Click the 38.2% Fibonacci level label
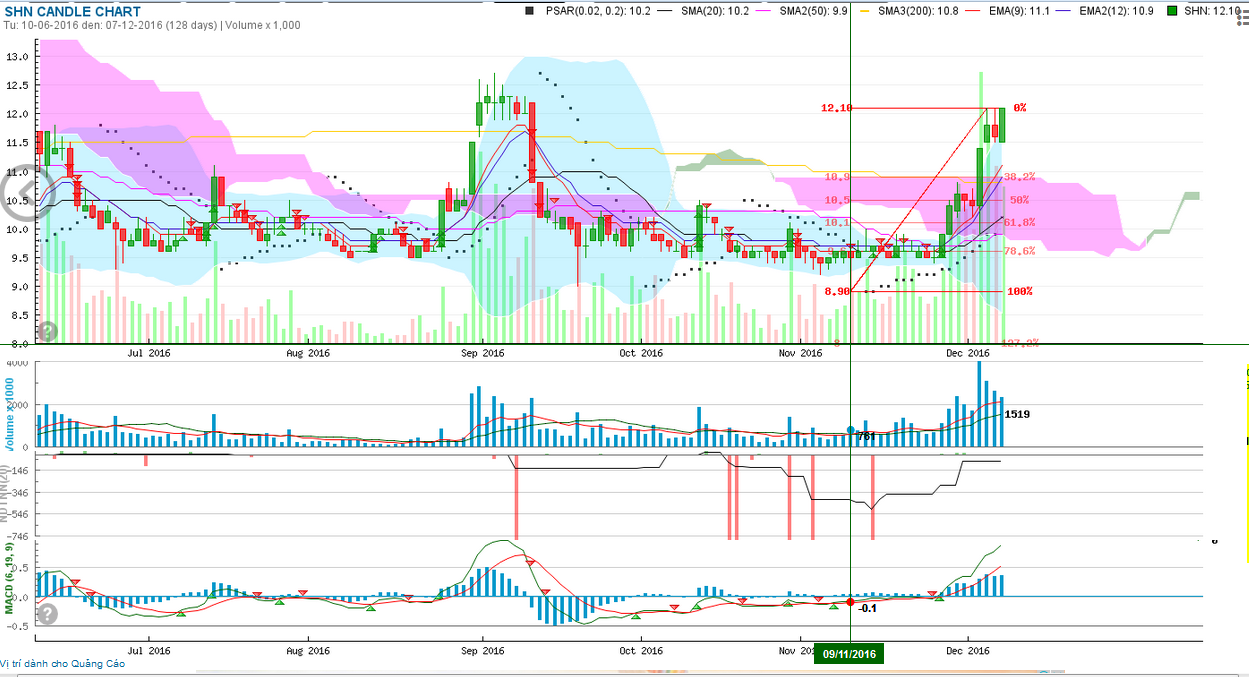Screen dimensions: 1249x677 tap(1019, 176)
